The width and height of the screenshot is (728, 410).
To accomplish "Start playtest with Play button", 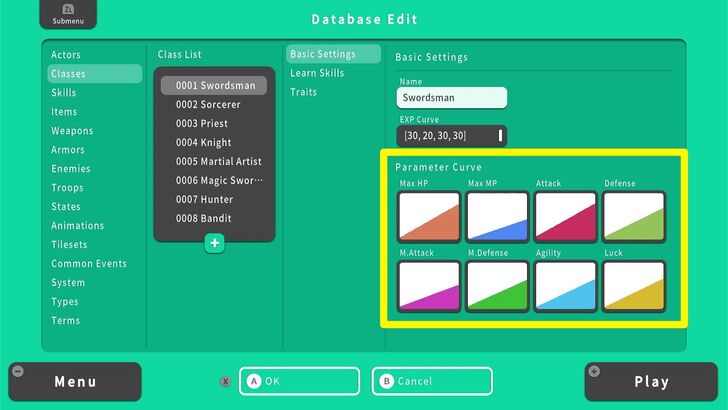I will (651, 382).
